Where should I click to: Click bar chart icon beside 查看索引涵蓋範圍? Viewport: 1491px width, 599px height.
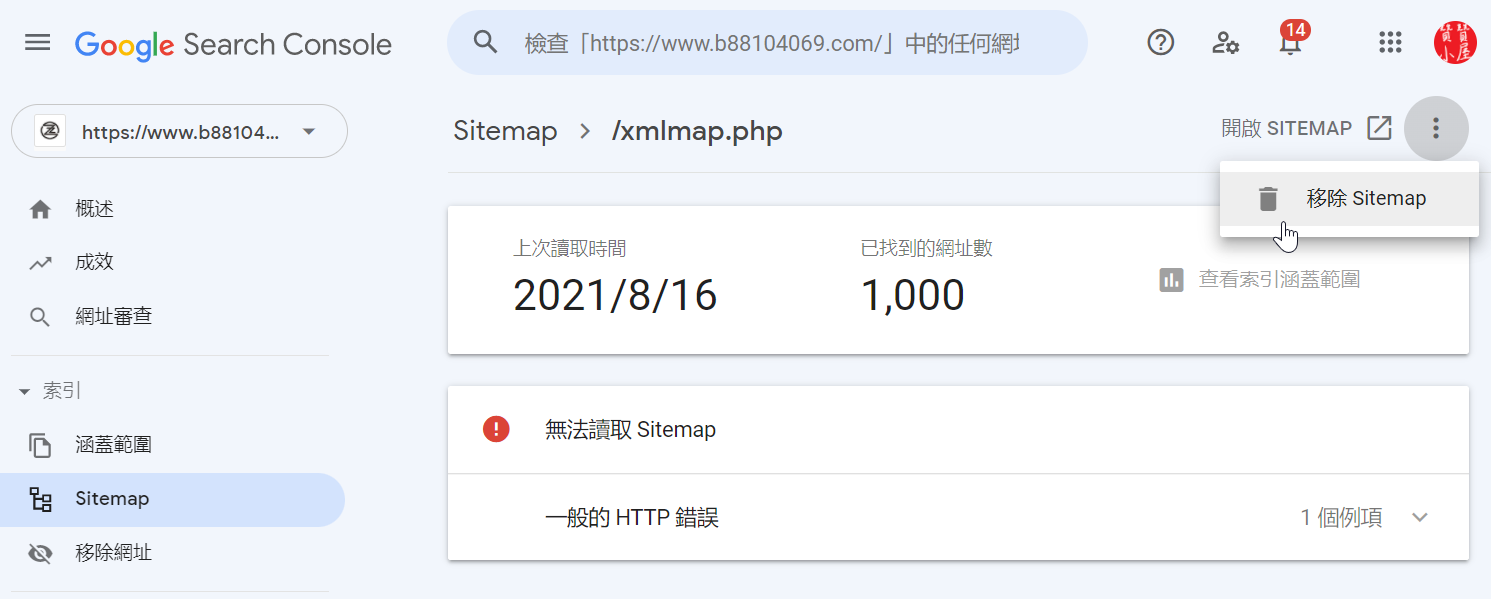coord(1171,280)
